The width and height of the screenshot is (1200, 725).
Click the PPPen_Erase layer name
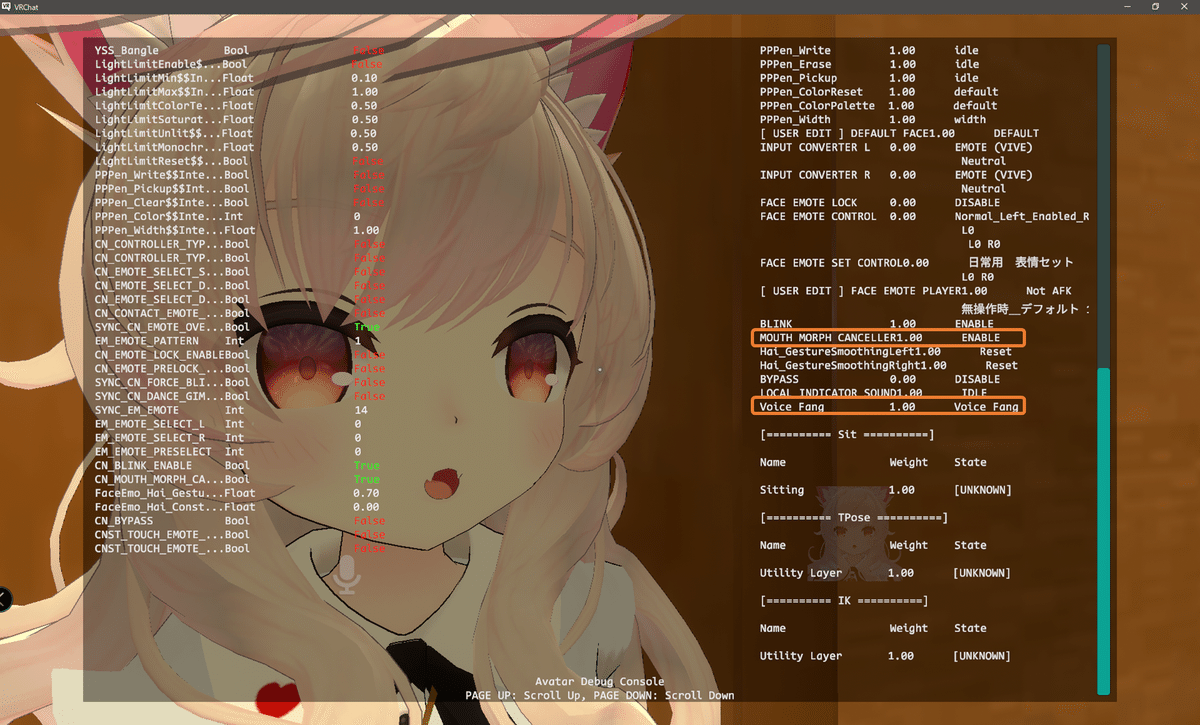(x=795, y=64)
